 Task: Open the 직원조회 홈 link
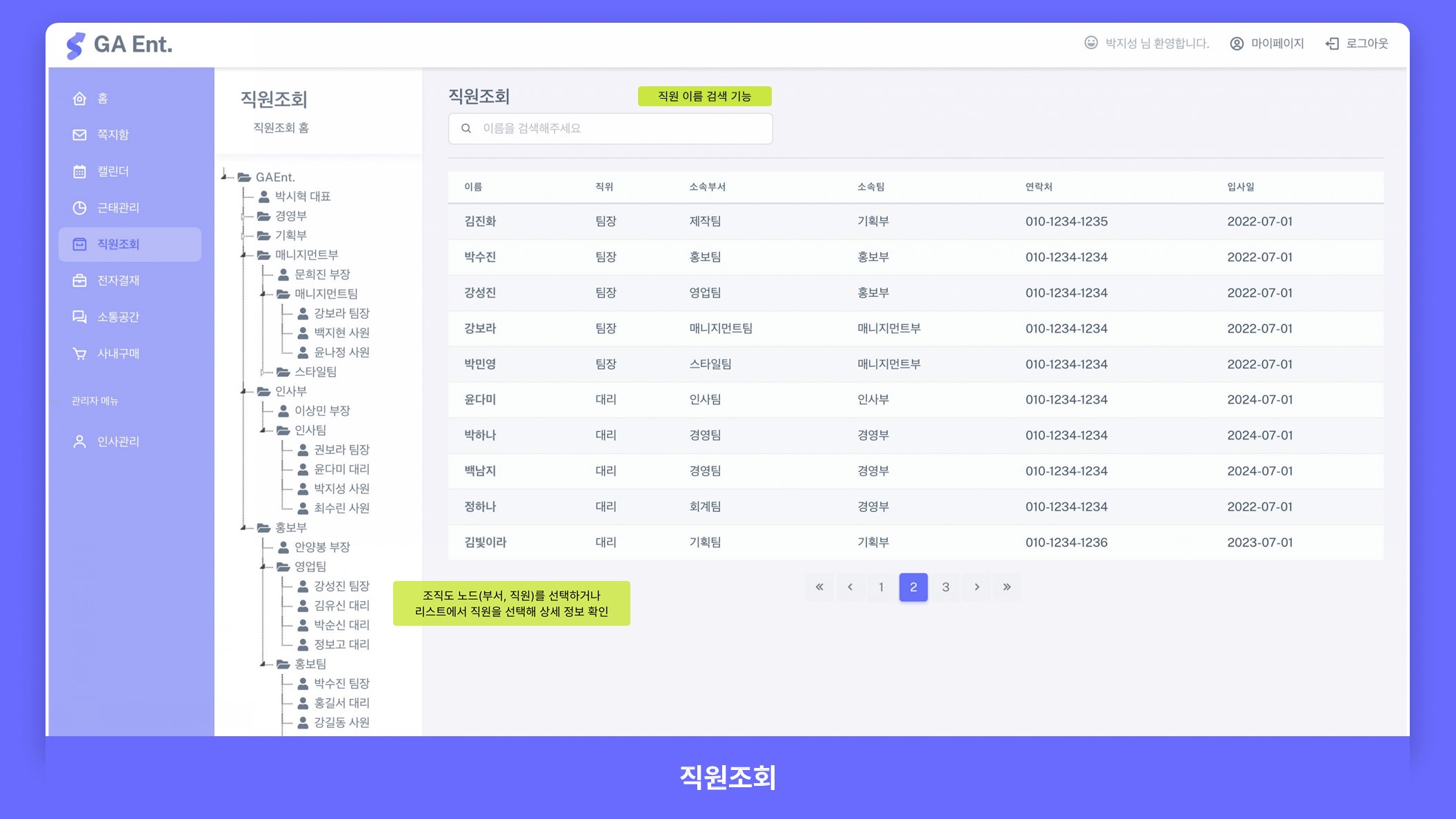pos(281,128)
